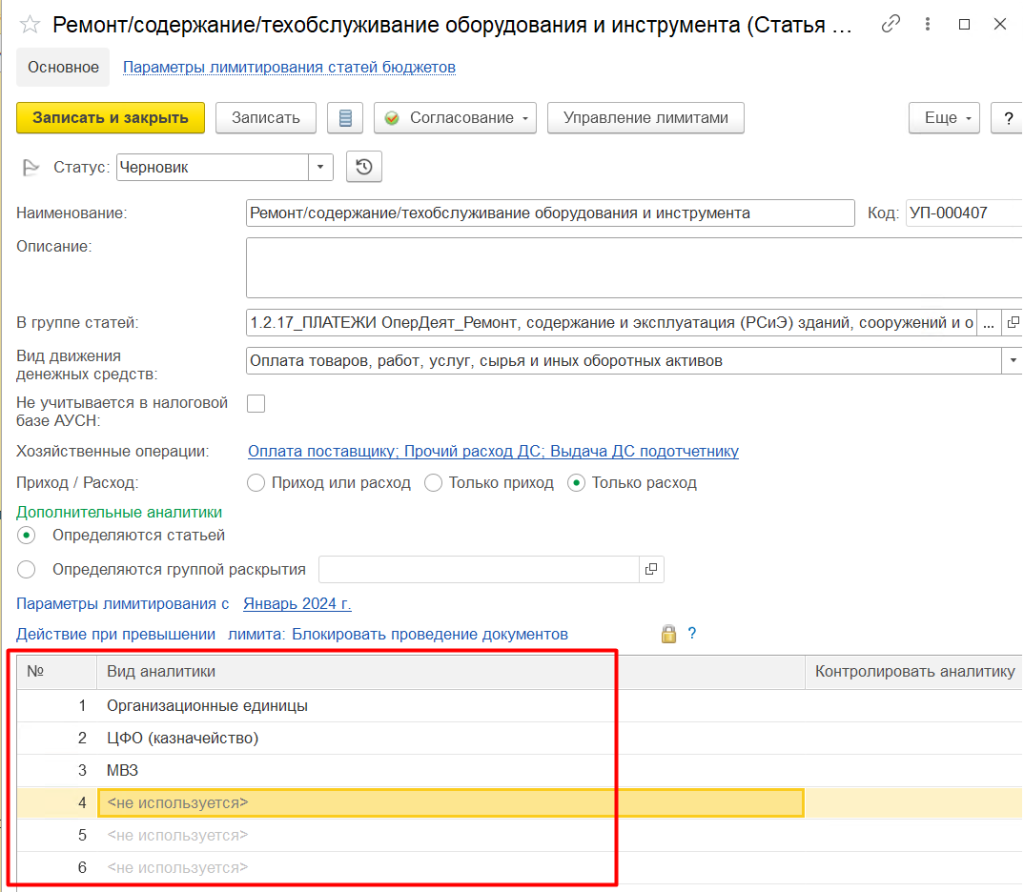Open help question mark near lock

[x=691, y=634]
